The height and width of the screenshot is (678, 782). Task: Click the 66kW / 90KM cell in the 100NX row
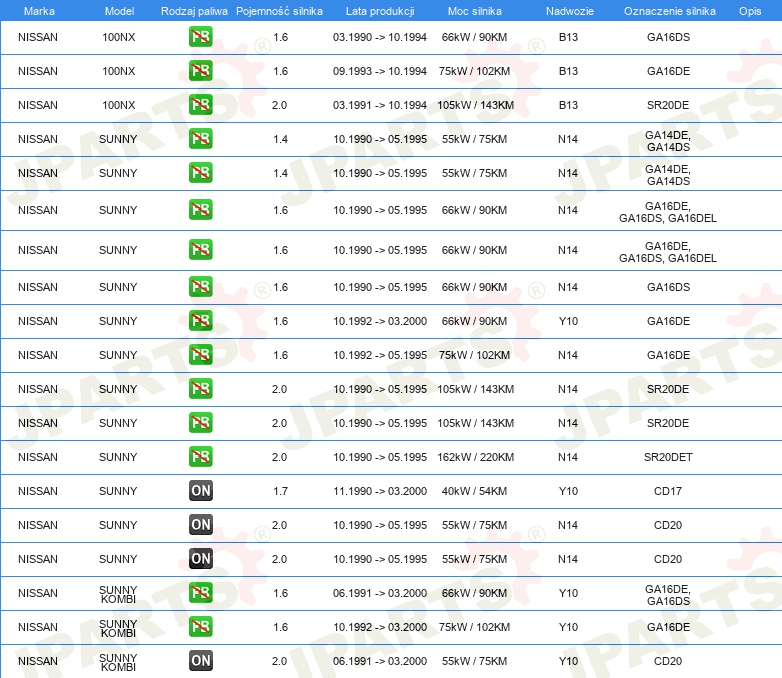[x=474, y=37]
